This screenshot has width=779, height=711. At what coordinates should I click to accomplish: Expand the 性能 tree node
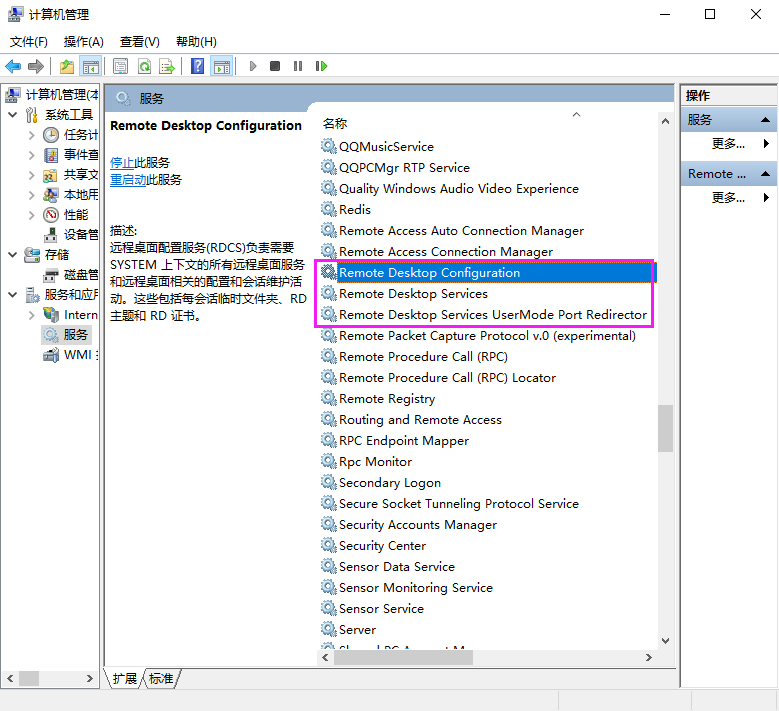click(x=32, y=215)
